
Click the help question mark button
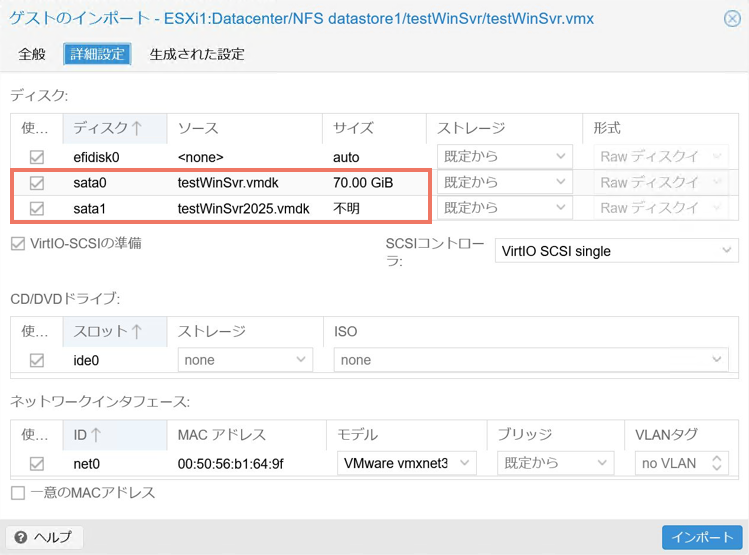(45, 537)
